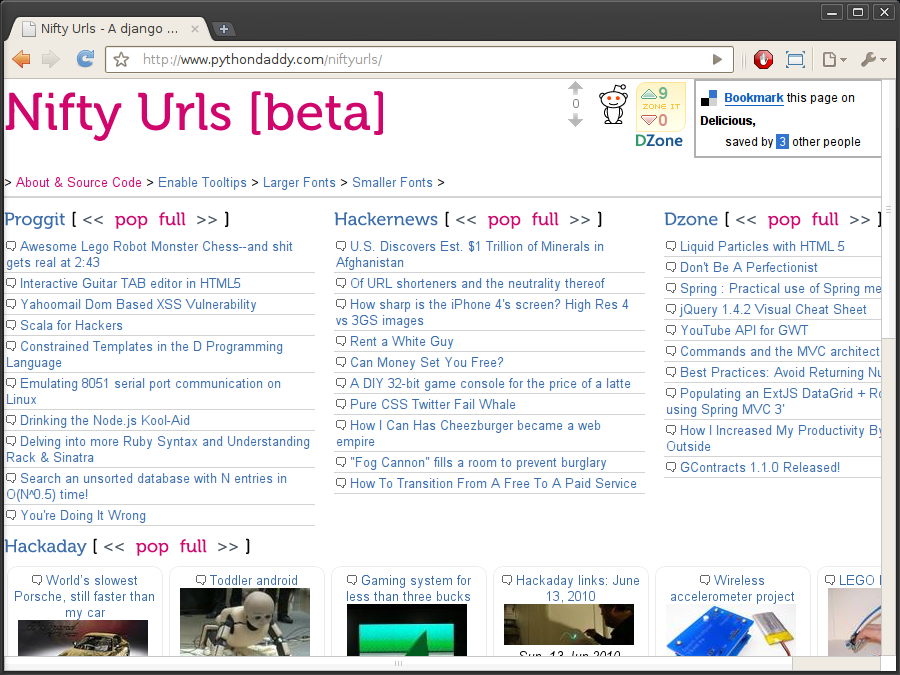
Task: Click Larger Fonts link
Action: point(299,183)
